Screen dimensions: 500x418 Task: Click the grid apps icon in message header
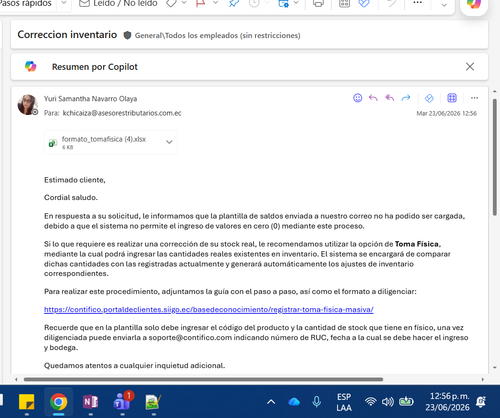pyautogui.click(x=452, y=98)
